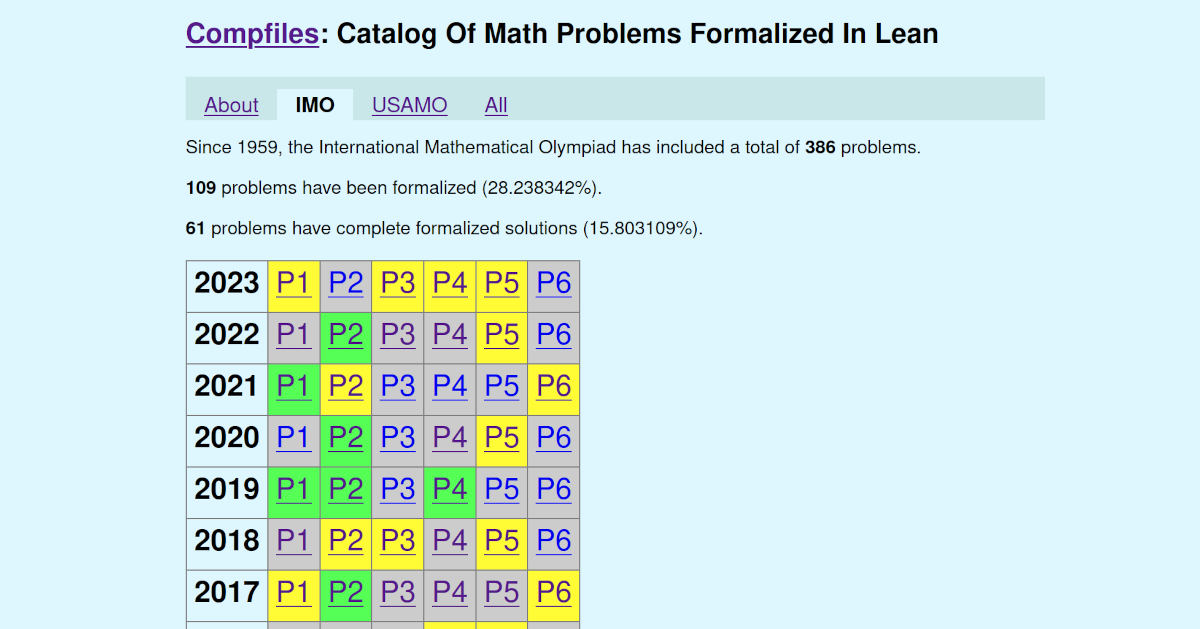The image size is (1200, 629).
Task: View IMO 2022 problem P5
Action: (502, 334)
